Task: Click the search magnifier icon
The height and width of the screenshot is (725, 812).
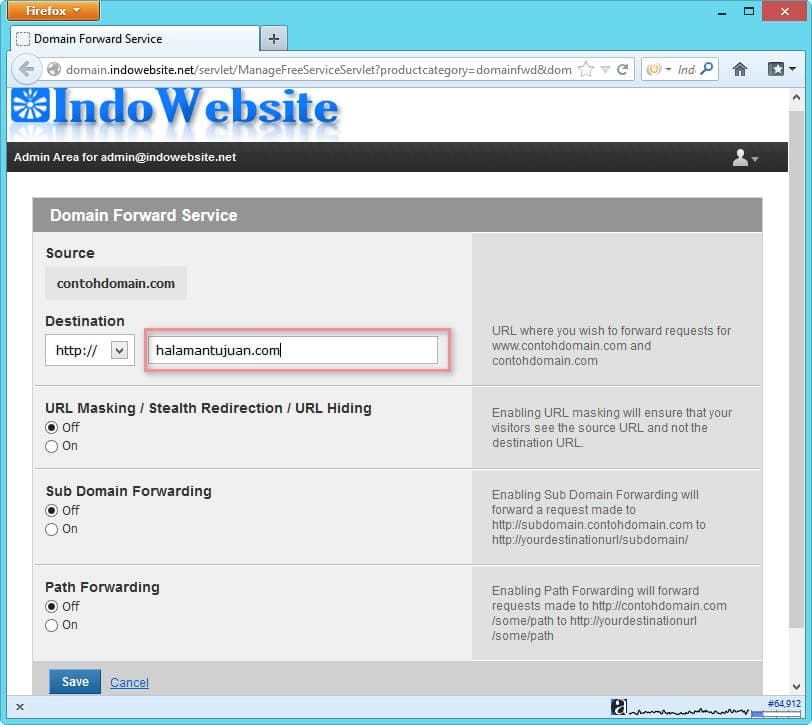Action: [x=707, y=70]
